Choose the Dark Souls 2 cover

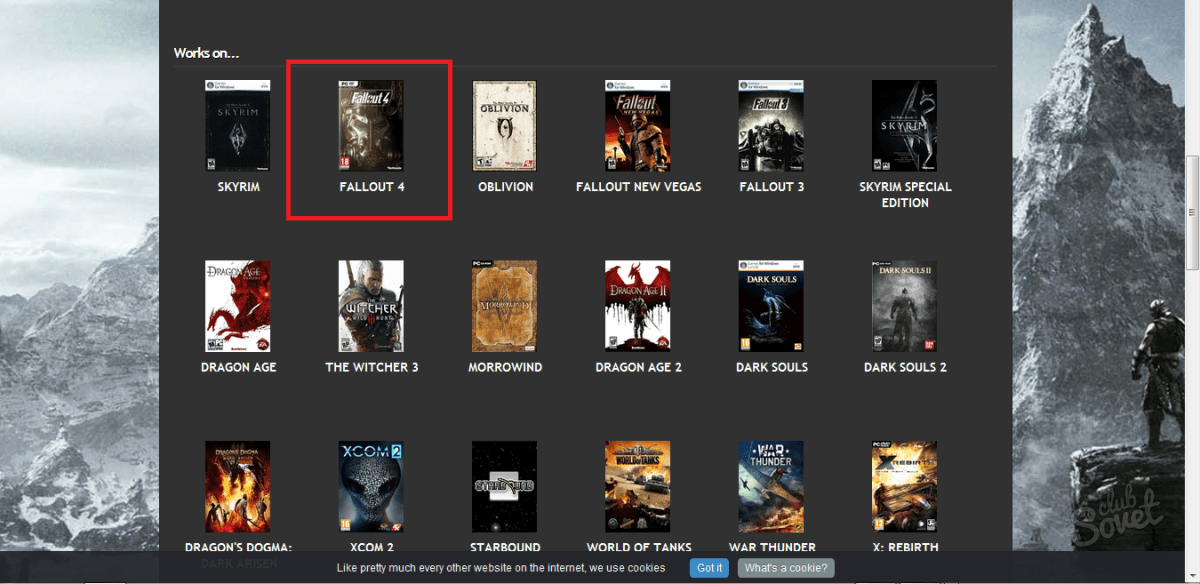[904, 306]
